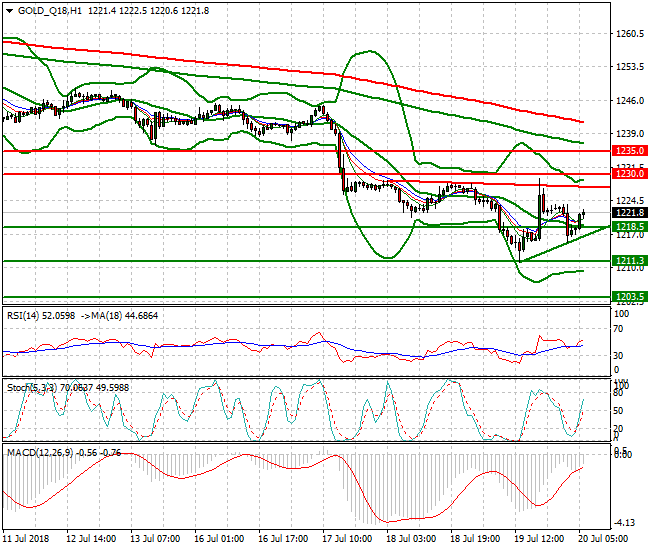Select the 1211.3 green support level label
The height and width of the screenshot is (550, 650).
(x=630, y=261)
